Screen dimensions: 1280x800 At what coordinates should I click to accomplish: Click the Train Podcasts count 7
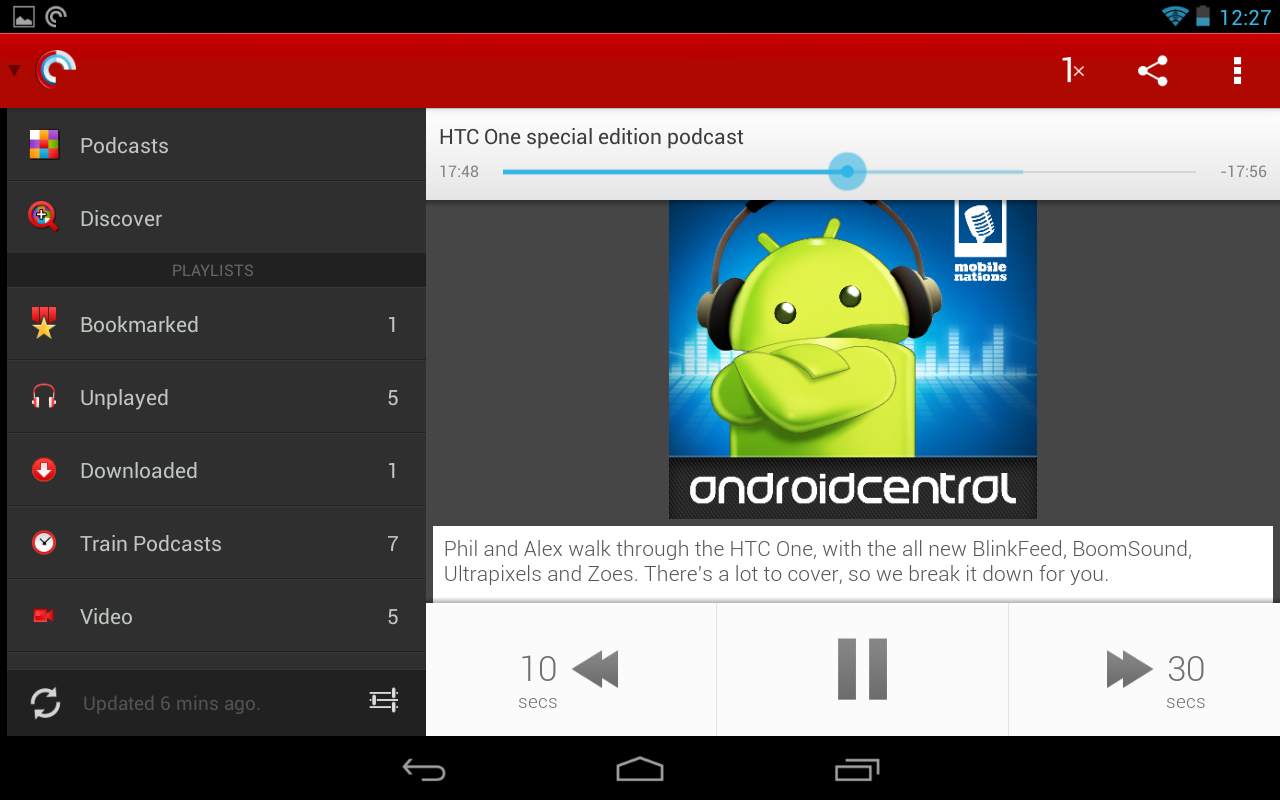pyautogui.click(x=393, y=544)
